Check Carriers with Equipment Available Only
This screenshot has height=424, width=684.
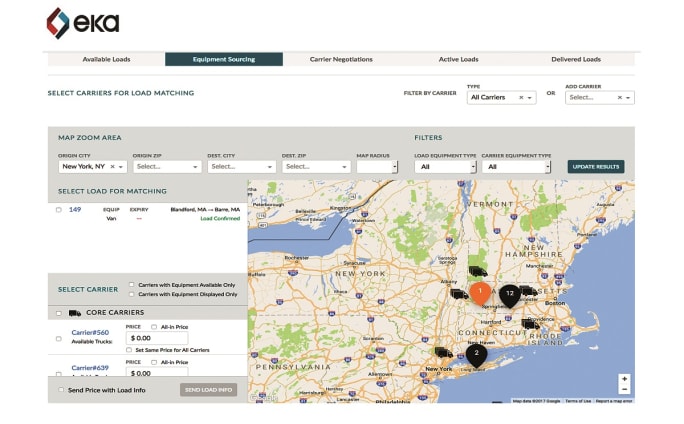(x=132, y=284)
